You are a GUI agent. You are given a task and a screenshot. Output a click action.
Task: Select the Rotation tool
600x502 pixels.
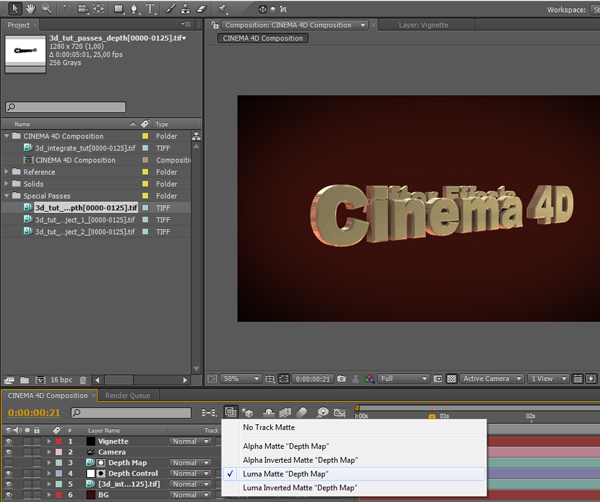click(x=67, y=8)
